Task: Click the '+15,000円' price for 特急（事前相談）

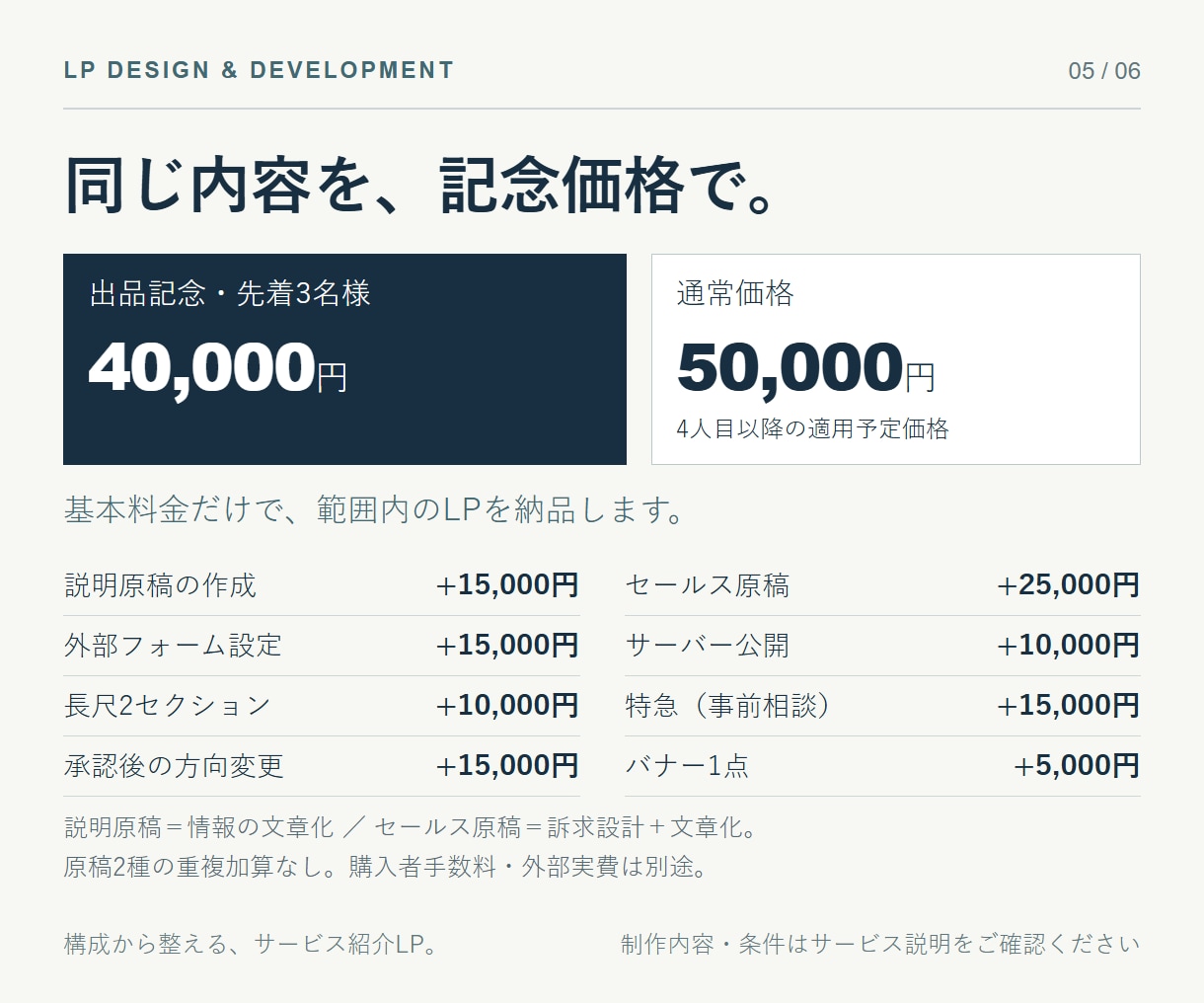Action: tap(1068, 706)
